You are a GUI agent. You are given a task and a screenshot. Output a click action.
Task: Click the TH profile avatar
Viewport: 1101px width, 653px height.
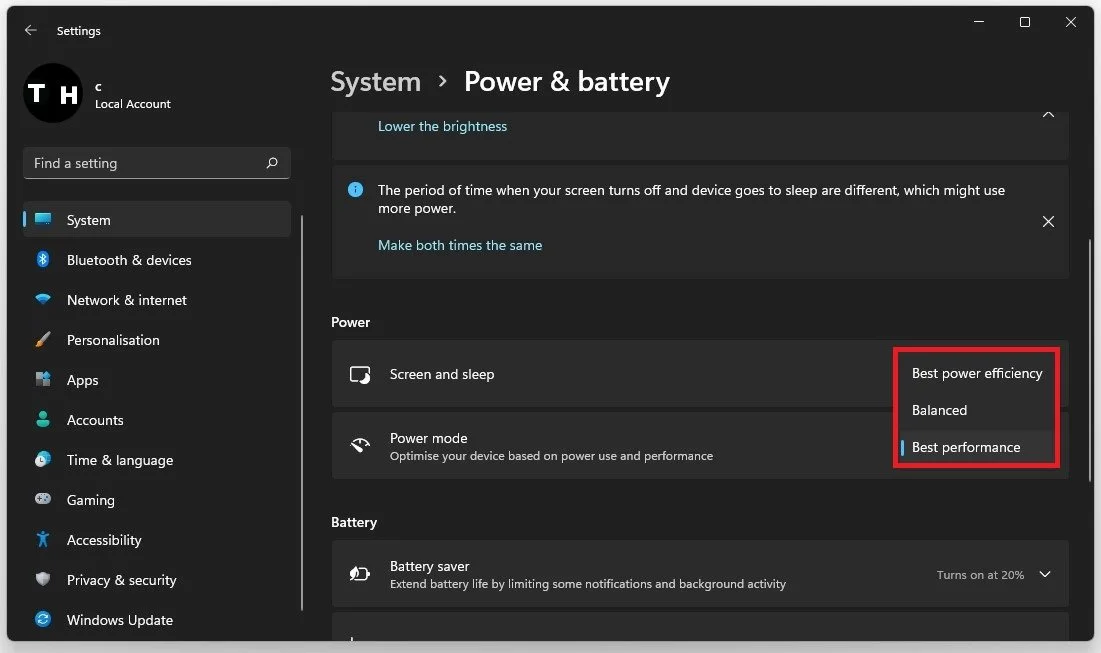(53, 93)
